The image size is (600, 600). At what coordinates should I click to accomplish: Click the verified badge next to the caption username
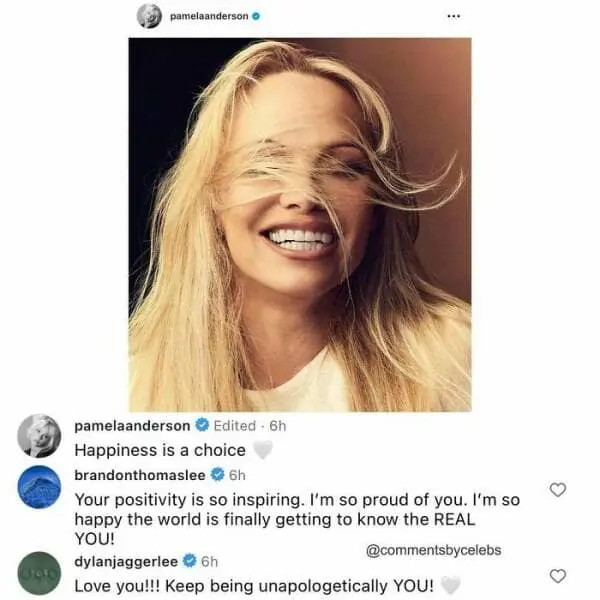201,425
